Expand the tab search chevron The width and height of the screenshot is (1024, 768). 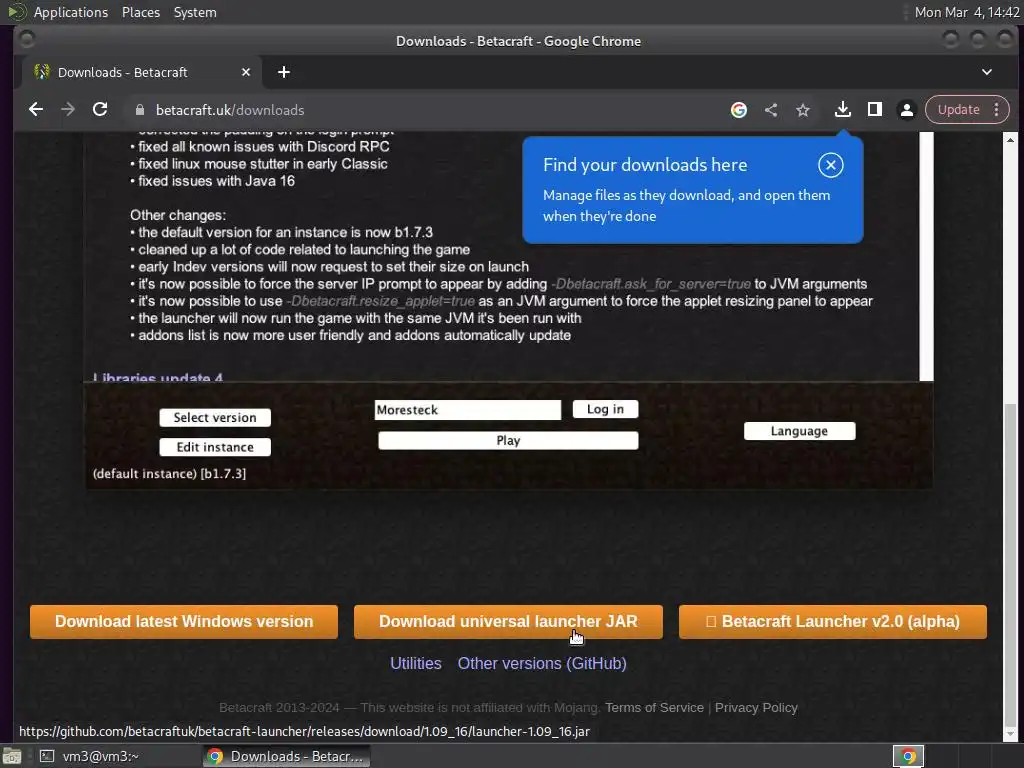pyautogui.click(x=987, y=72)
